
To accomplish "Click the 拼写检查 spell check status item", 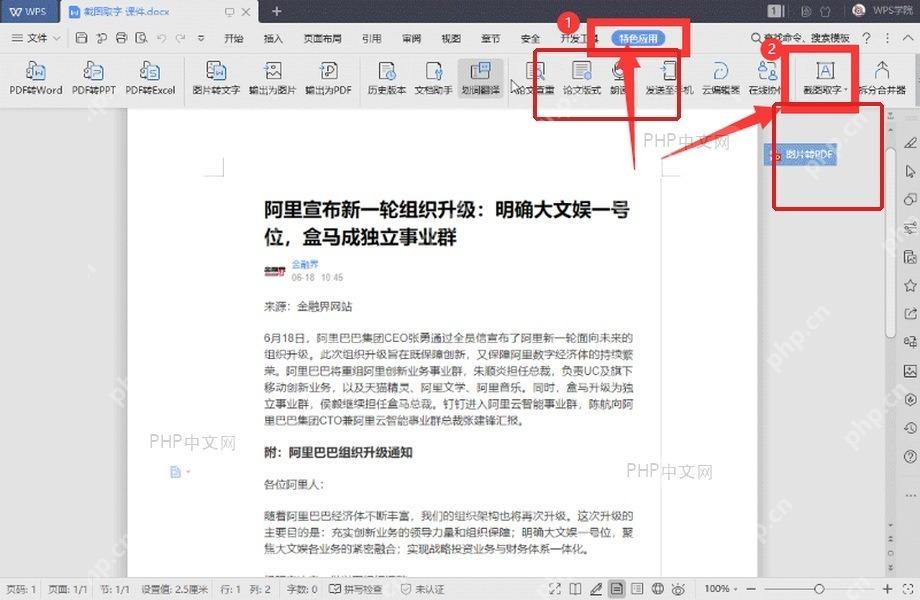I will point(356,589).
